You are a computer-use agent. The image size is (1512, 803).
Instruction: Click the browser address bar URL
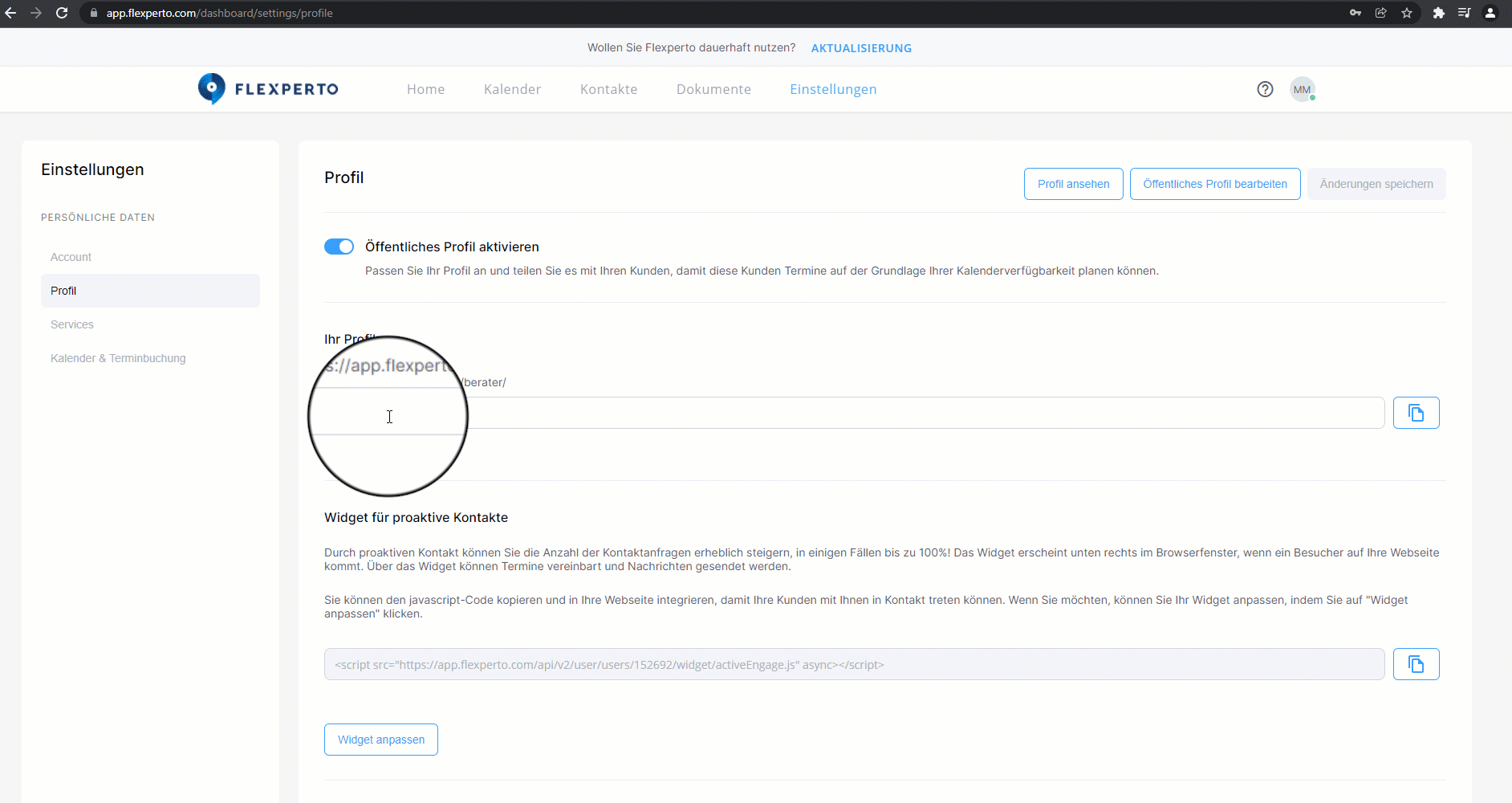click(x=219, y=13)
